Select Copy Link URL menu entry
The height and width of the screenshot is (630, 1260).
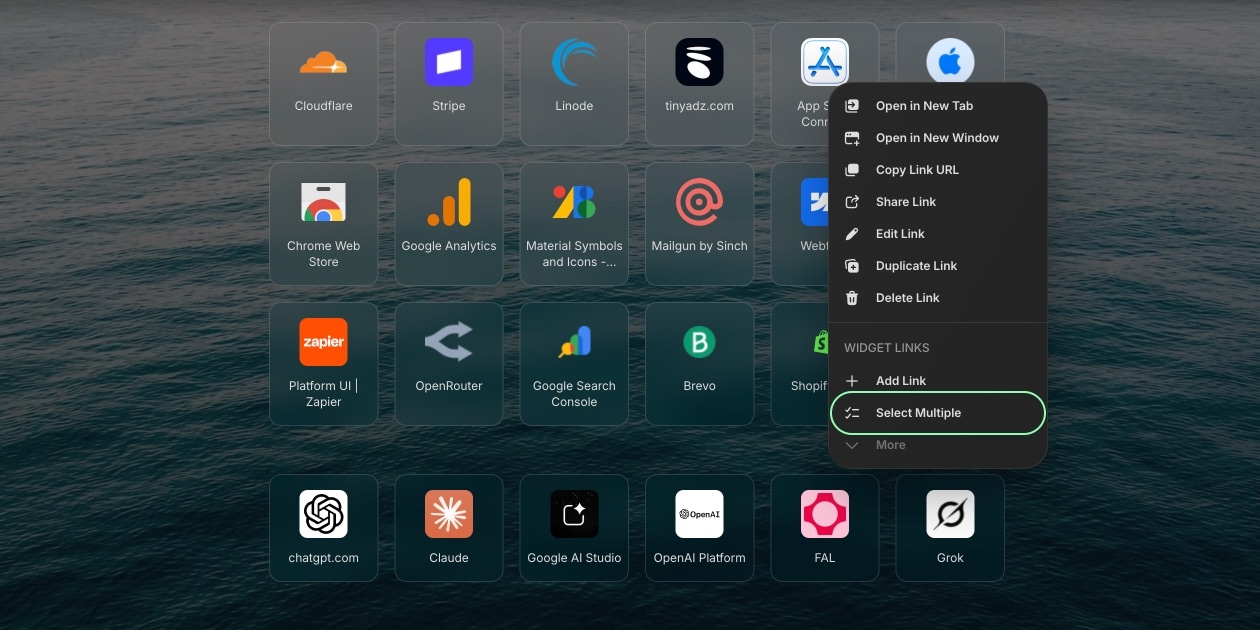938,170
